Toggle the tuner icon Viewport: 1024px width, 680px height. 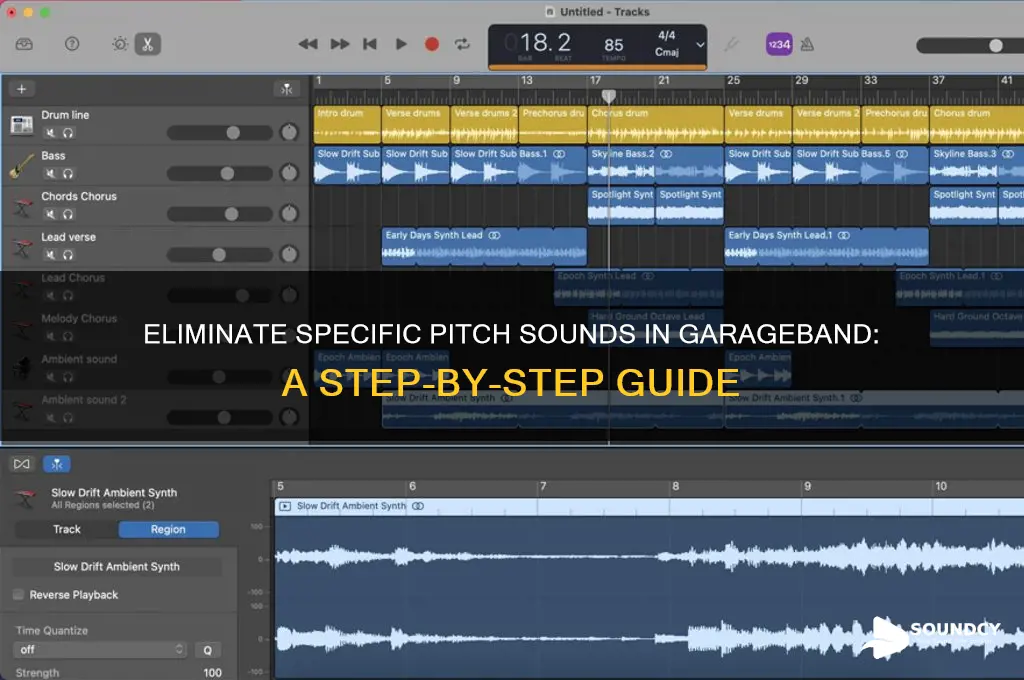click(x=731, y=44)
